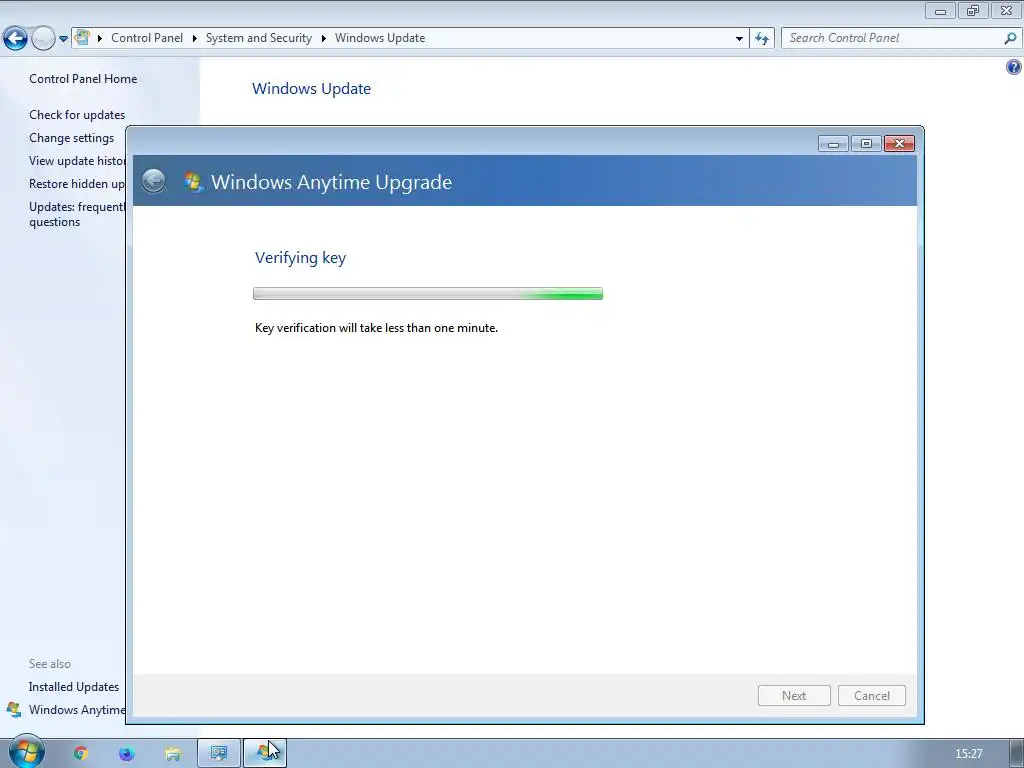The width and height of the screenshot is (1024, 768).
Task: Click the Windows Update heading
Action: point(312,88)
